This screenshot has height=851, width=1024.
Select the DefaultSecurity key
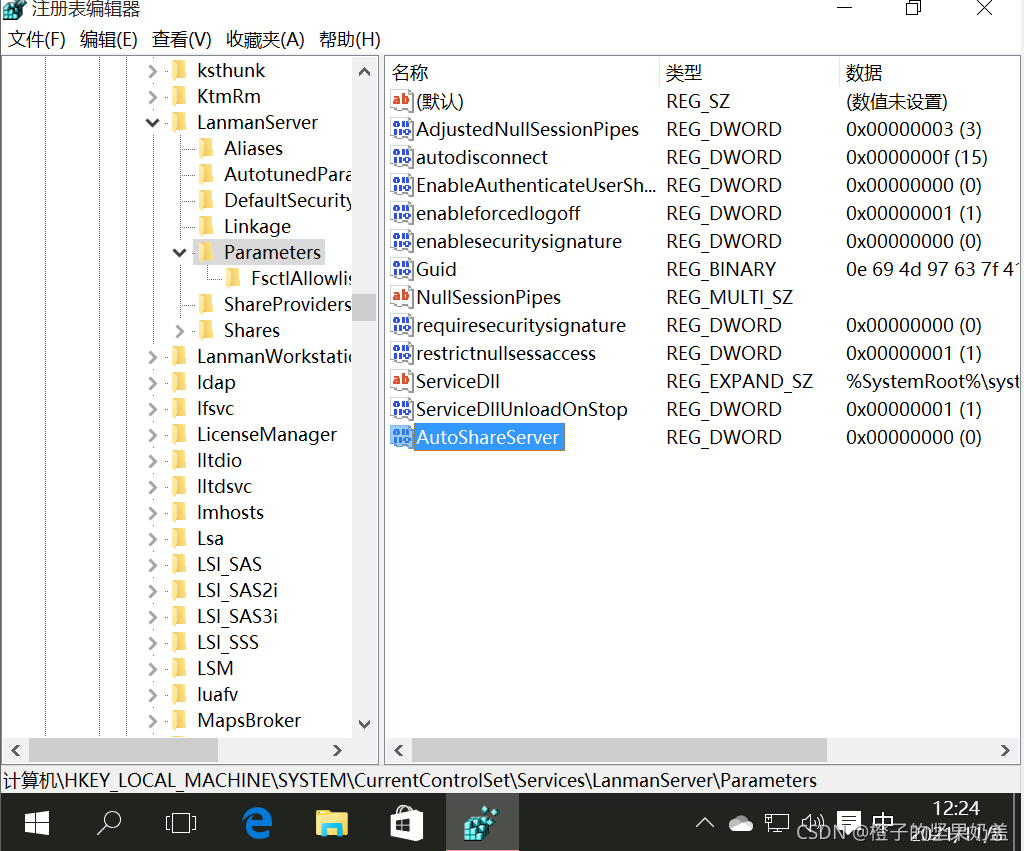[x=287, y=201]
